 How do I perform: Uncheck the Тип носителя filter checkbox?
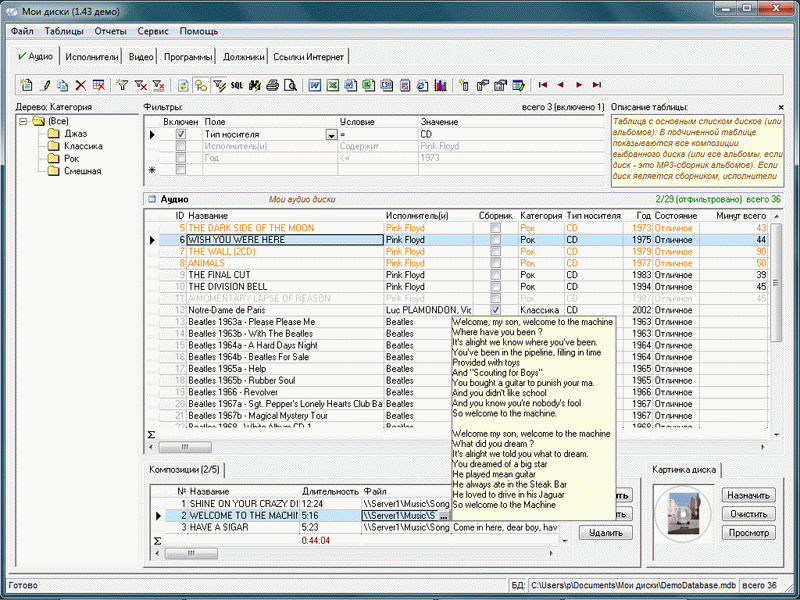tap(181, 134)
